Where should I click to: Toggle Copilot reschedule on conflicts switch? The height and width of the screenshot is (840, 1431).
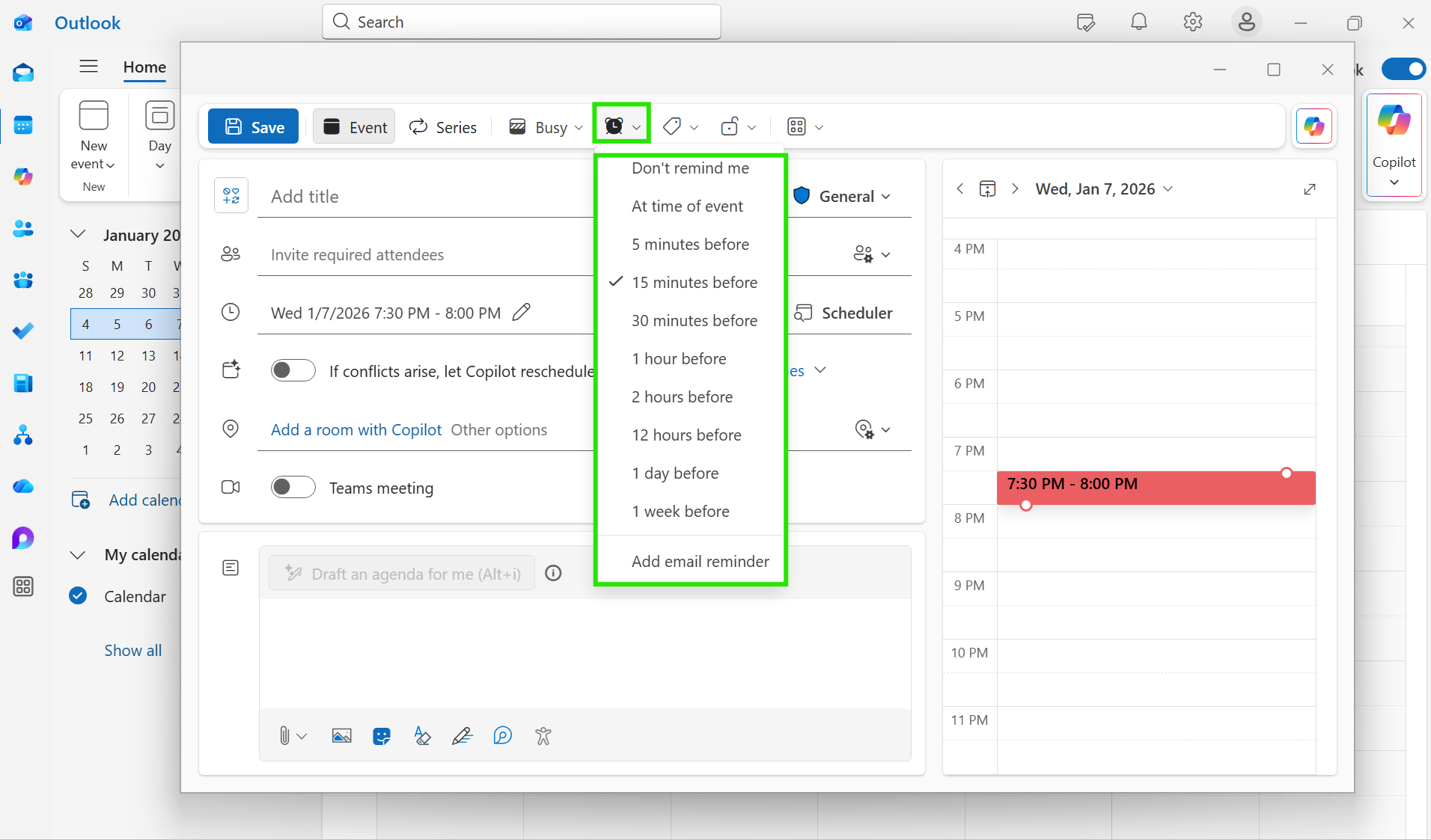click(293, 370)
